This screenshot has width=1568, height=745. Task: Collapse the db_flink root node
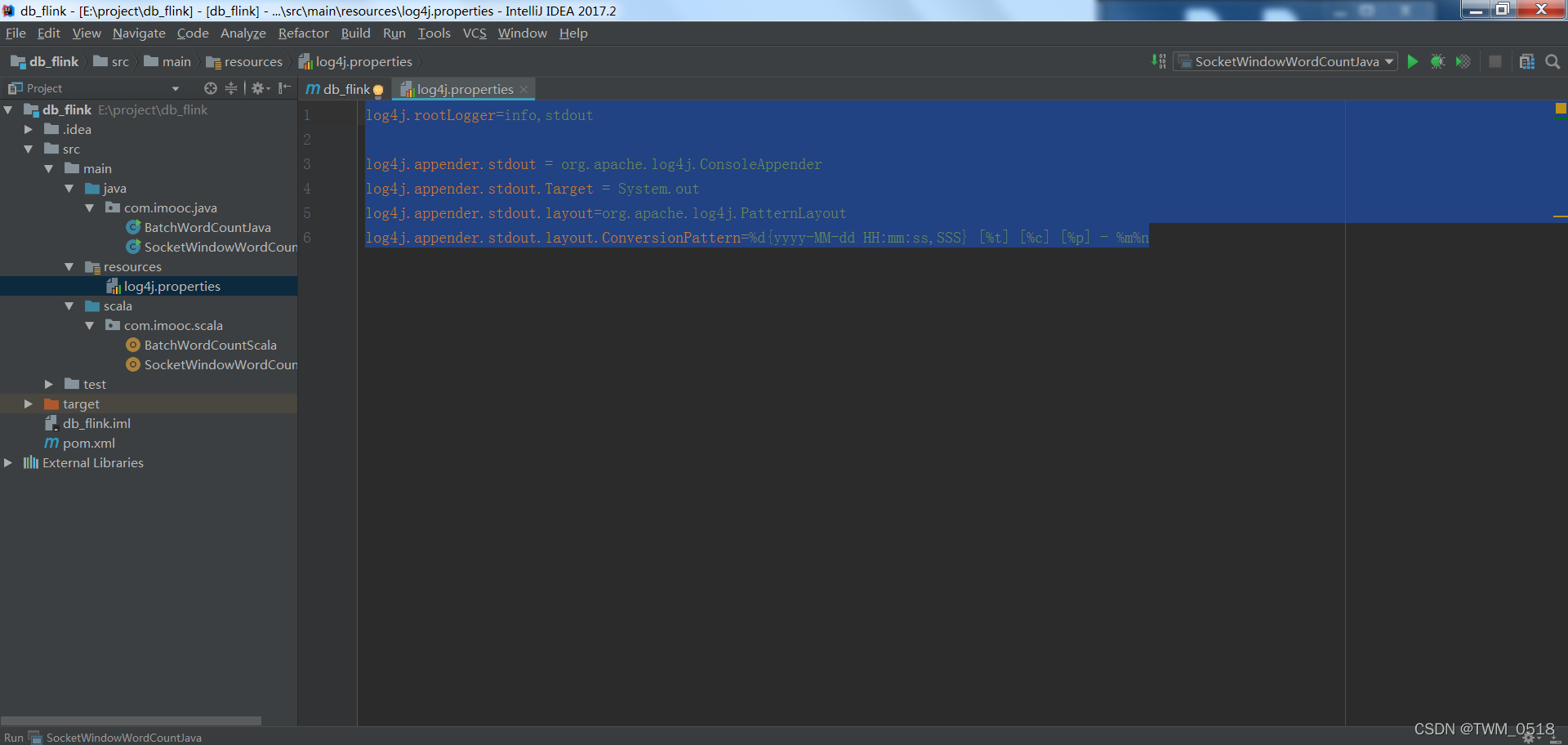coord(8,109)
